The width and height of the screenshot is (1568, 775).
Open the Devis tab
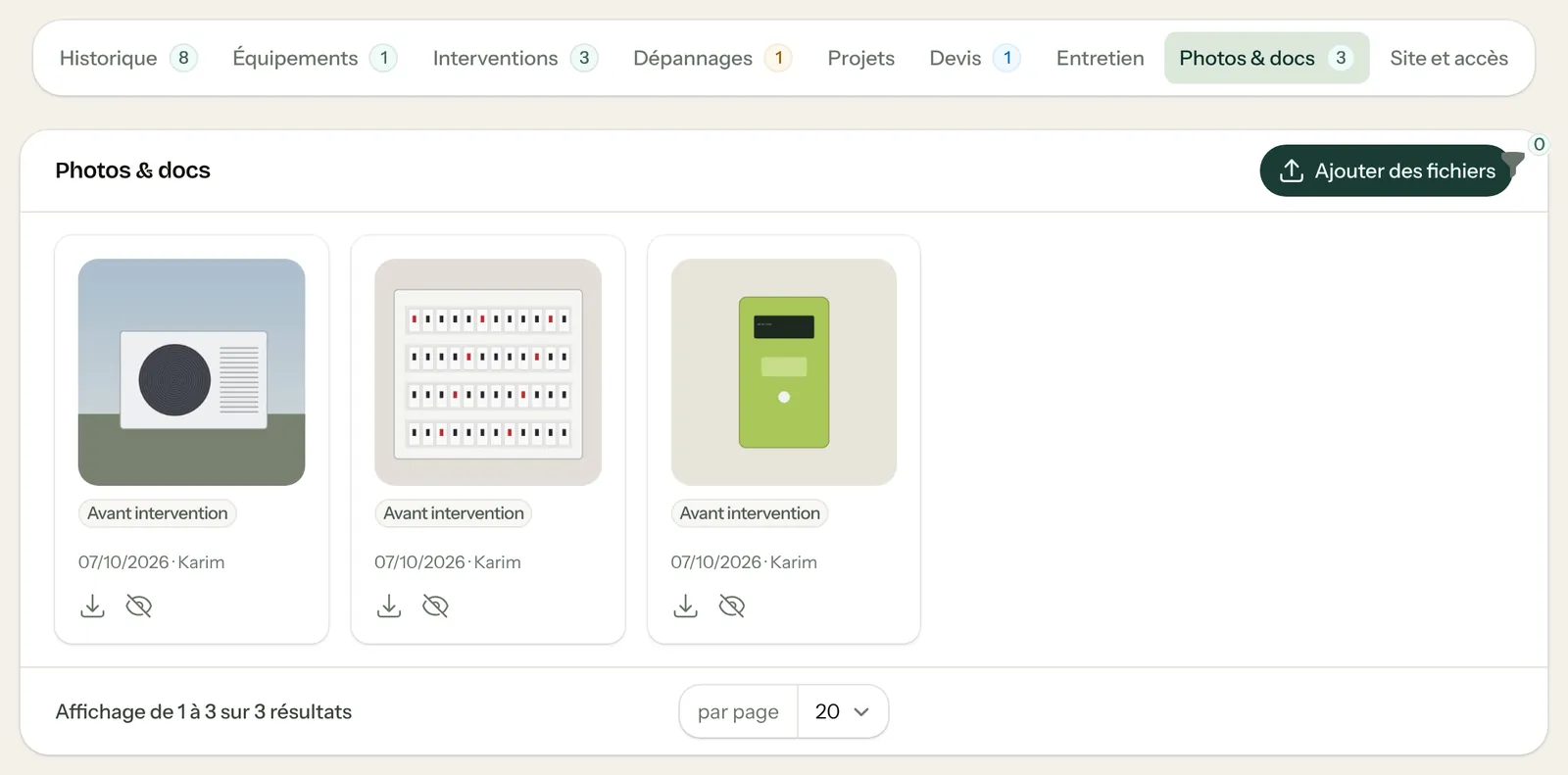pos(975,58)
